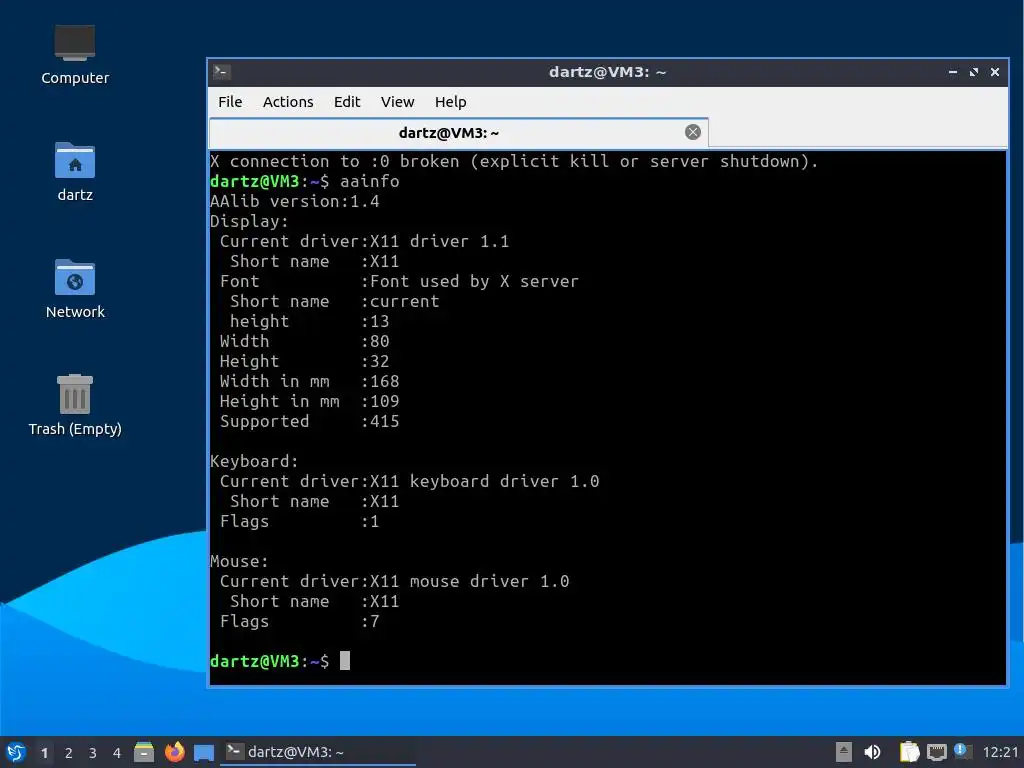Click the 'X connection to :0 broken' line
The height and width of the screenshot is (768, 1024).
tap(514, 161)
